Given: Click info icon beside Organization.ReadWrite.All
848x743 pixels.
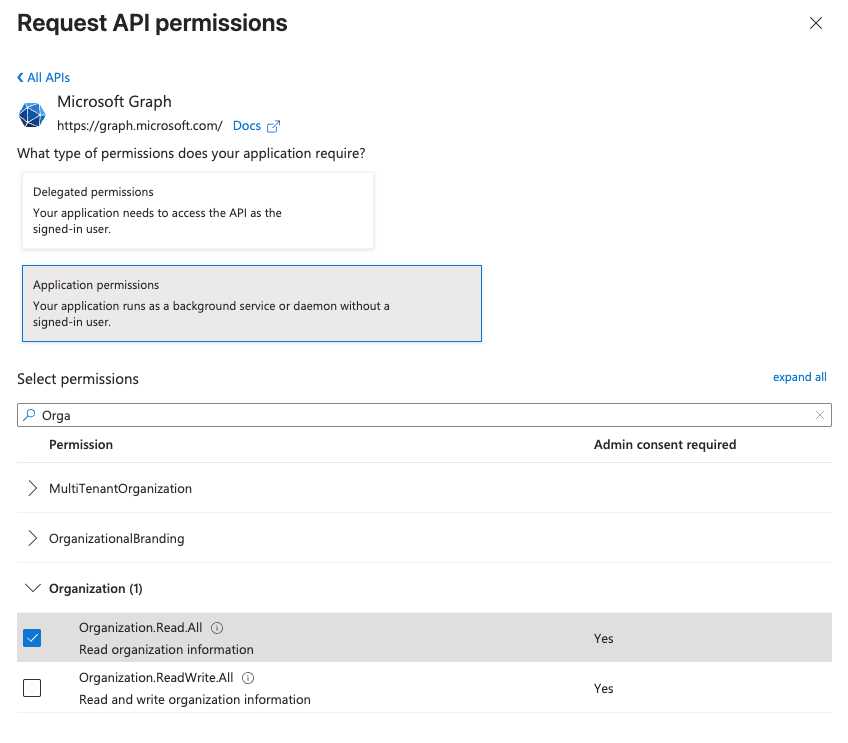Looking at the screenshot, I should pyautogui.click(x=248, y=678).
